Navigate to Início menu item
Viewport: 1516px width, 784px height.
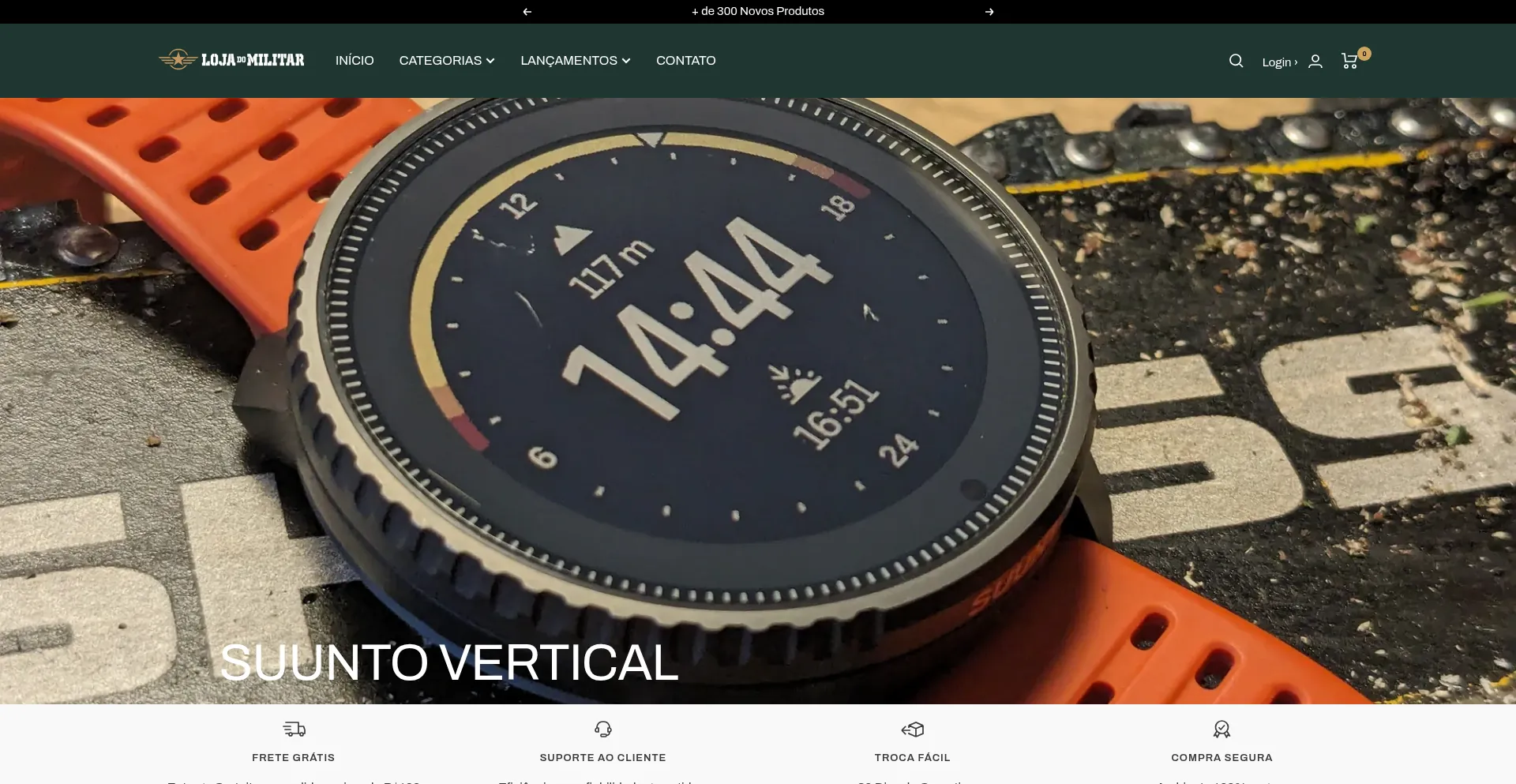355,61
